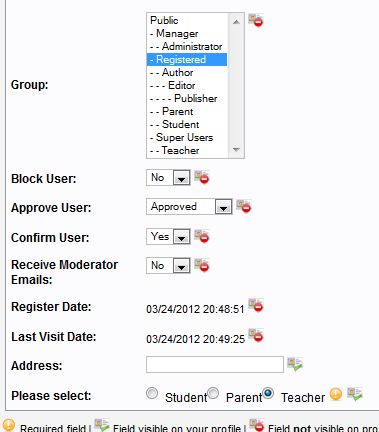The width and height of the screenshot is (379, 432).
Task: Click the profile-visible icon beside Address field
Action: point(295,364)
